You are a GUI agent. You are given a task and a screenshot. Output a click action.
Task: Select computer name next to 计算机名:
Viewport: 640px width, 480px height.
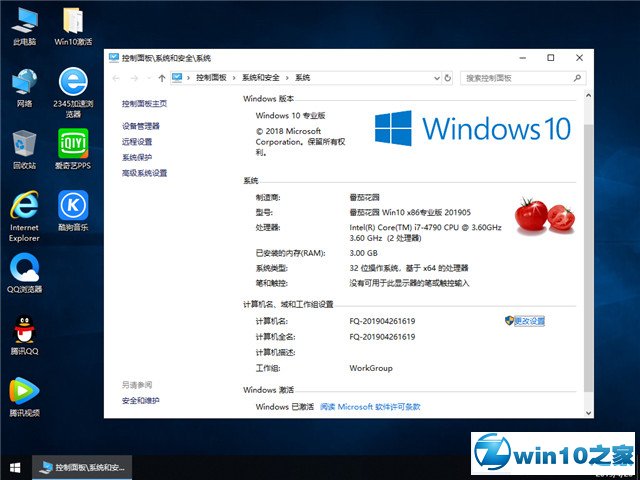[x=382, y=321]
